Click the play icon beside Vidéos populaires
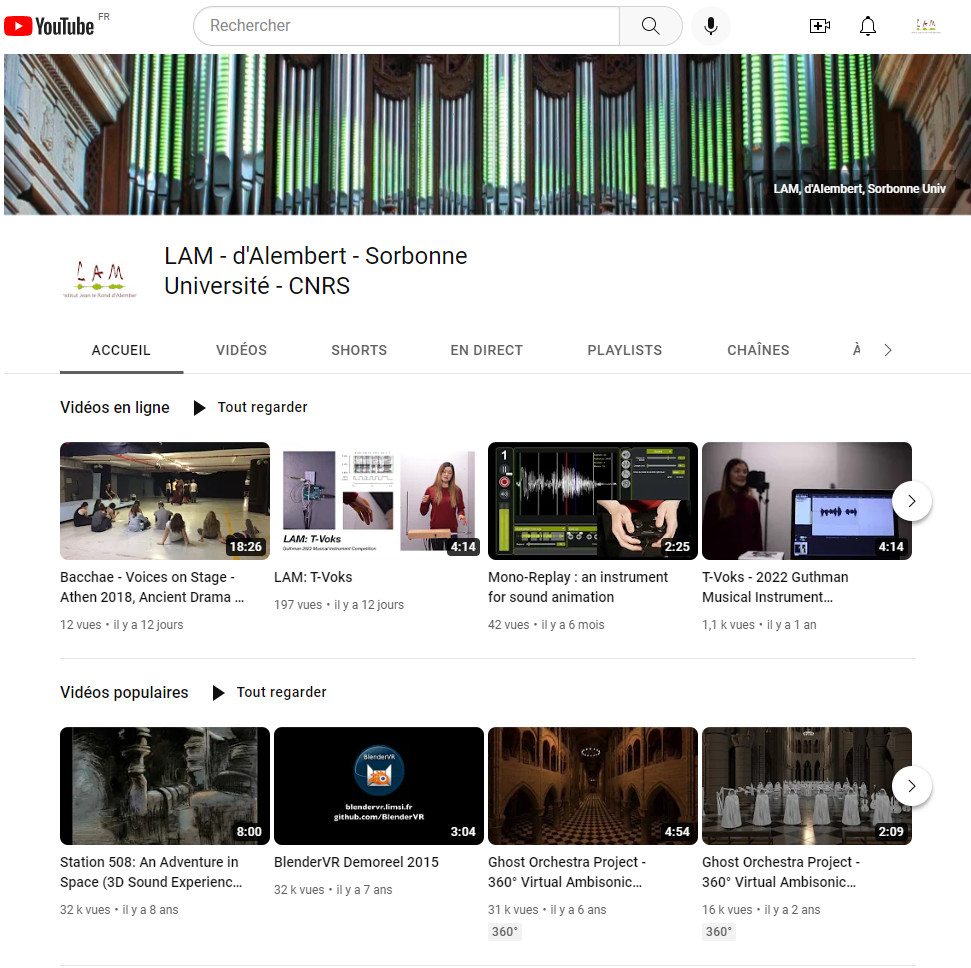The height and width of the screenshot is (968, 971). click(218, 692)
